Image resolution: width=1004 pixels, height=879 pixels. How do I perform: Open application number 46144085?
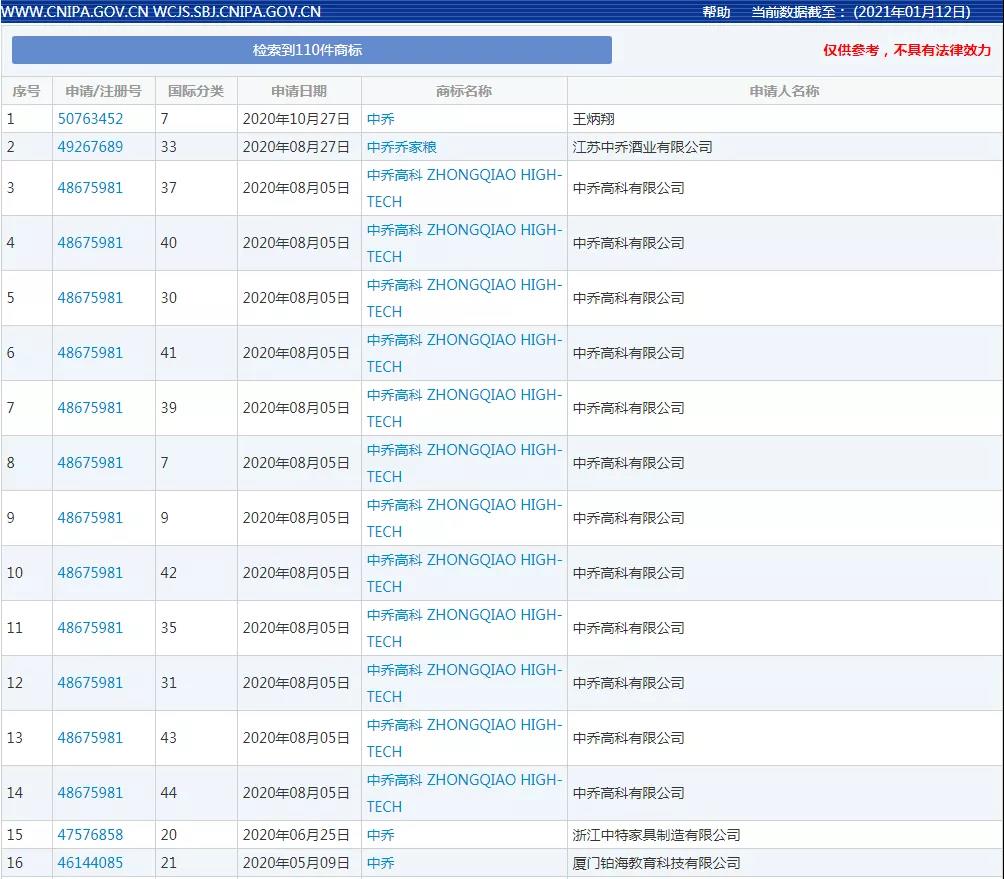coord(90,863)
